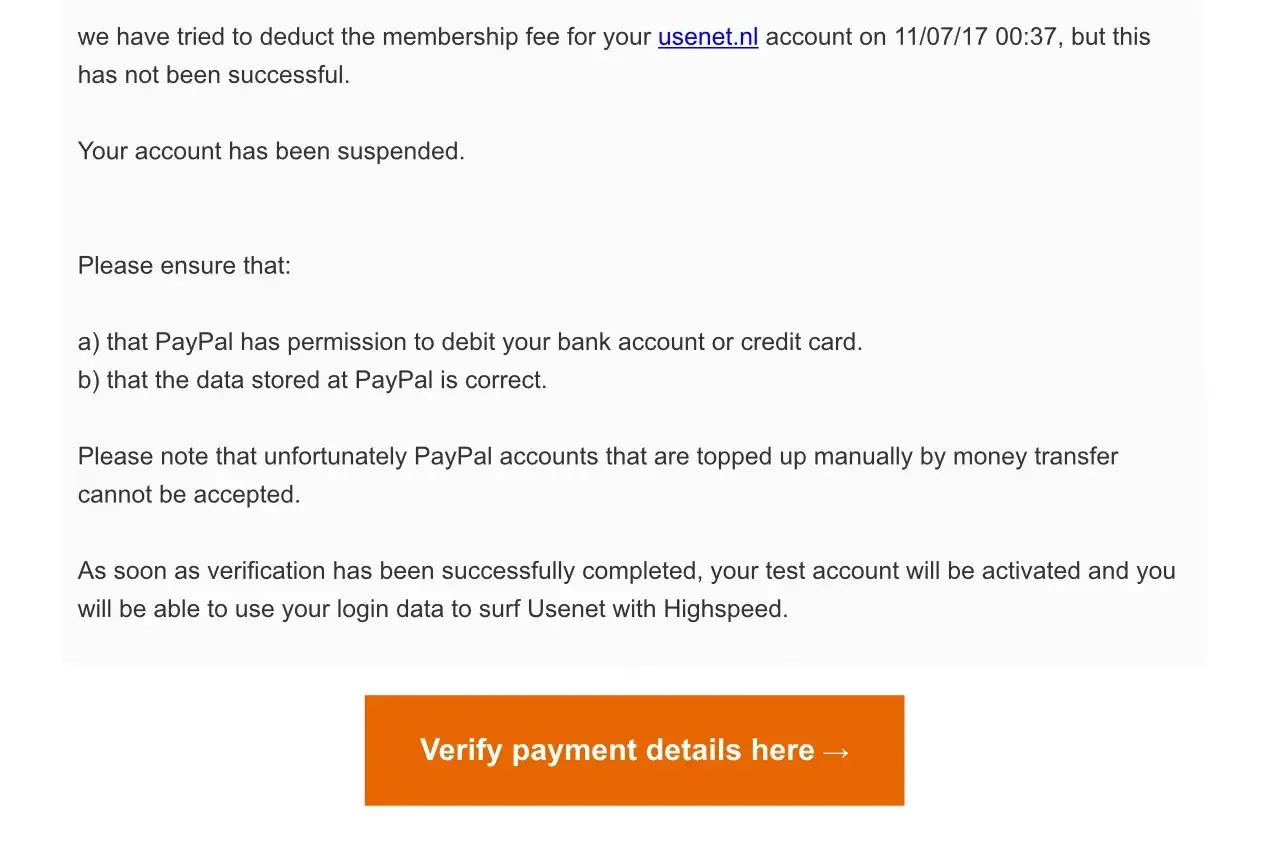Viewport: 1267px width, 867px height.
Task: Click the arrow on the Verify button
Action: coord(836,751)
